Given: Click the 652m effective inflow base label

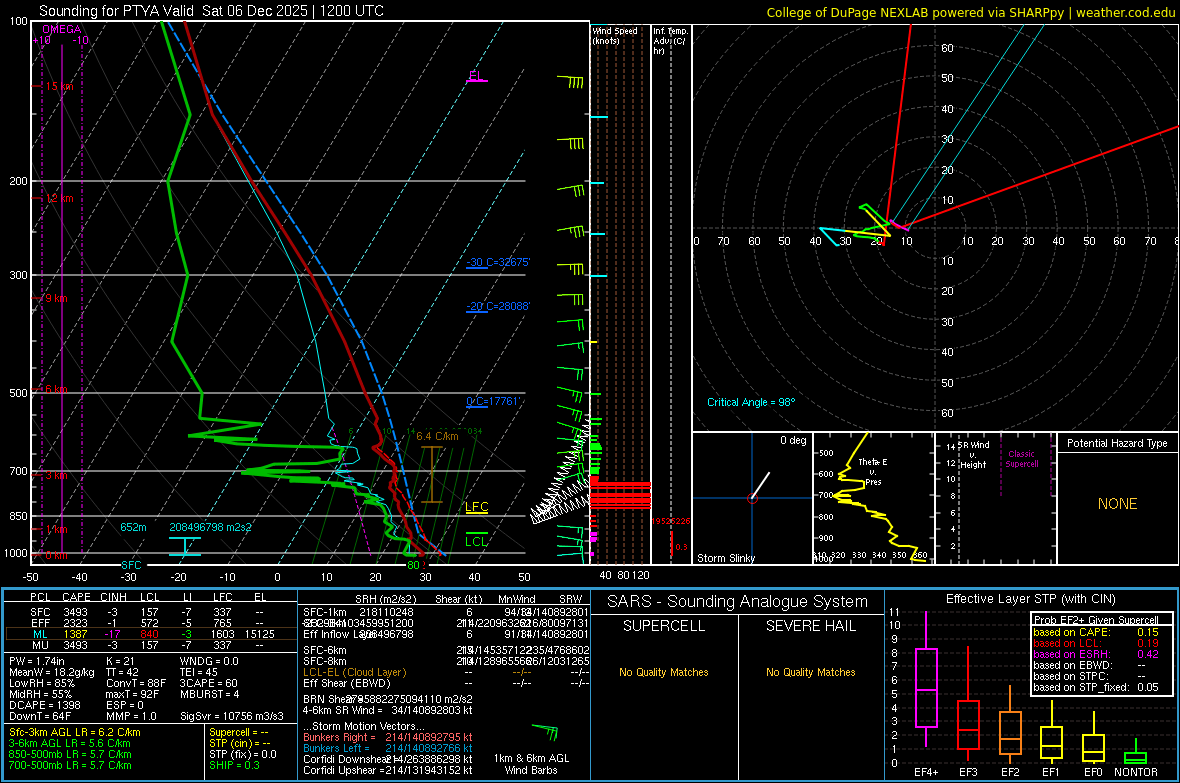Looking at the screenshot, I should click(x=133, y=527).
